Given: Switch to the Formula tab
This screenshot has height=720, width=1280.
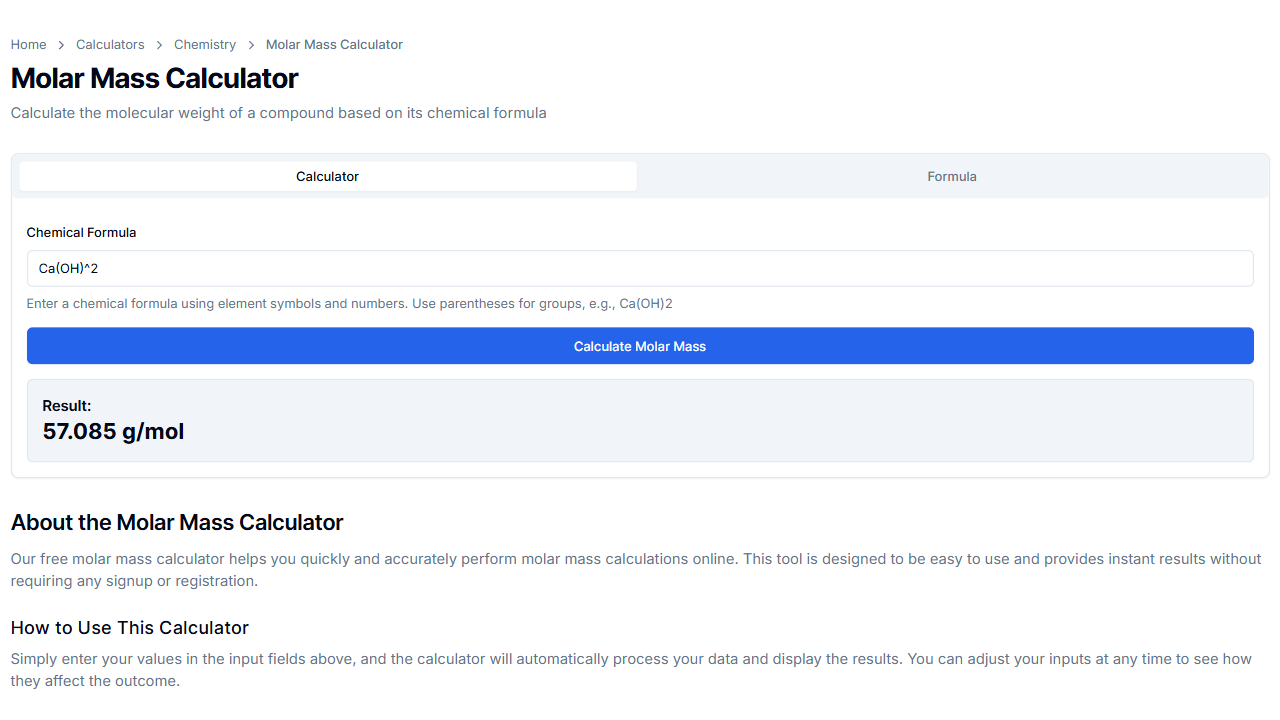Looking at the screenshot, I should 951,177.
